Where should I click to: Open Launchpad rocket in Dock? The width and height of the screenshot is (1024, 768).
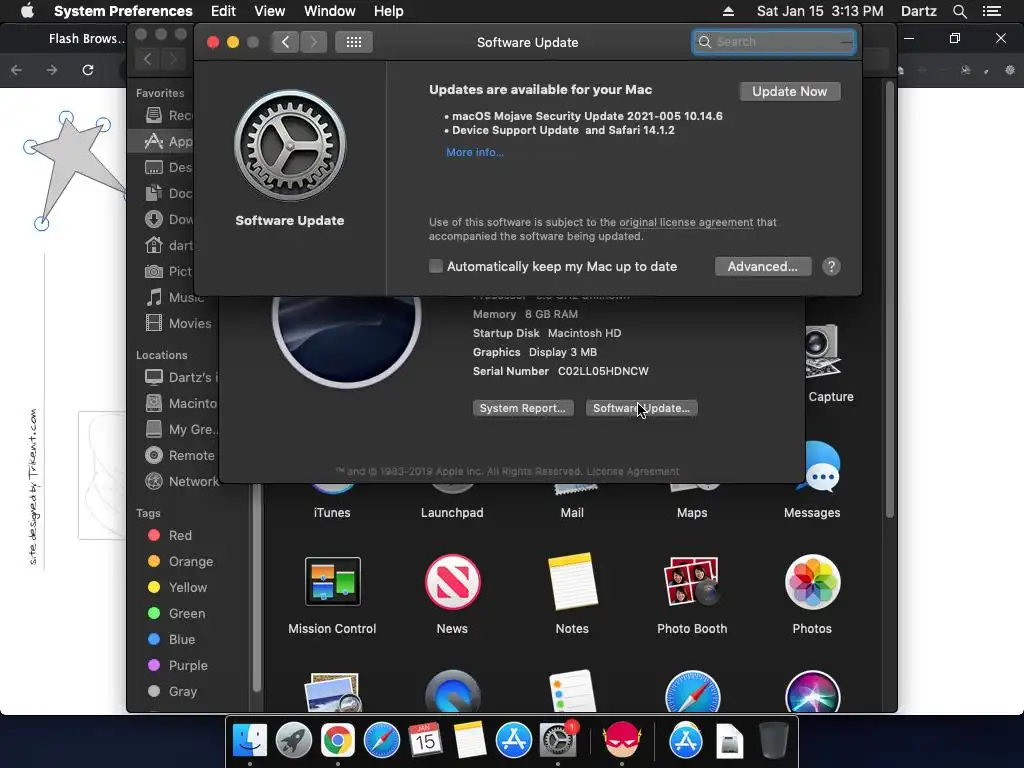293,741
